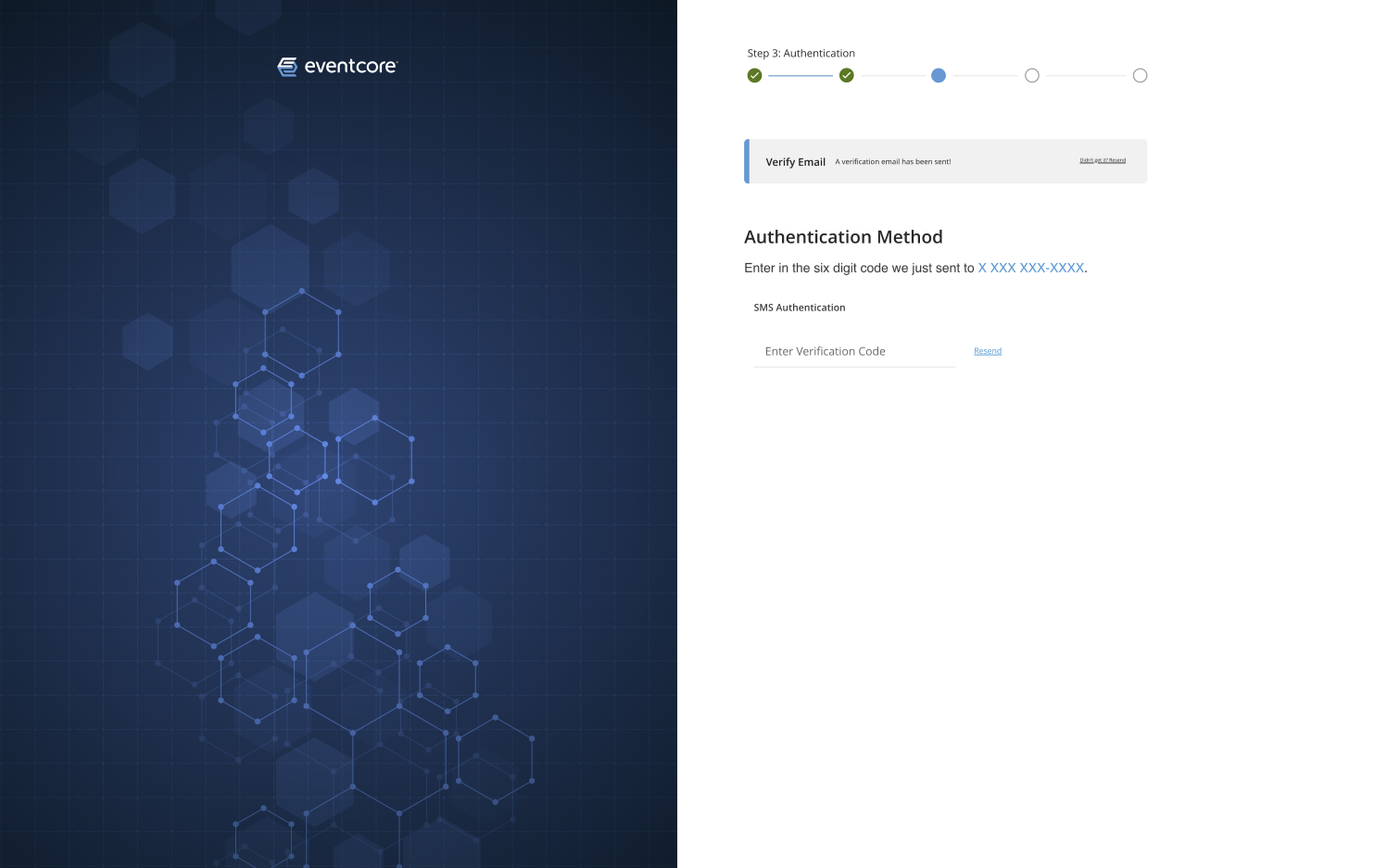Click the blue progress line between first two steps
This screenshot has height=868, width=1387.
pyautogui.click(x=800, y=76)
